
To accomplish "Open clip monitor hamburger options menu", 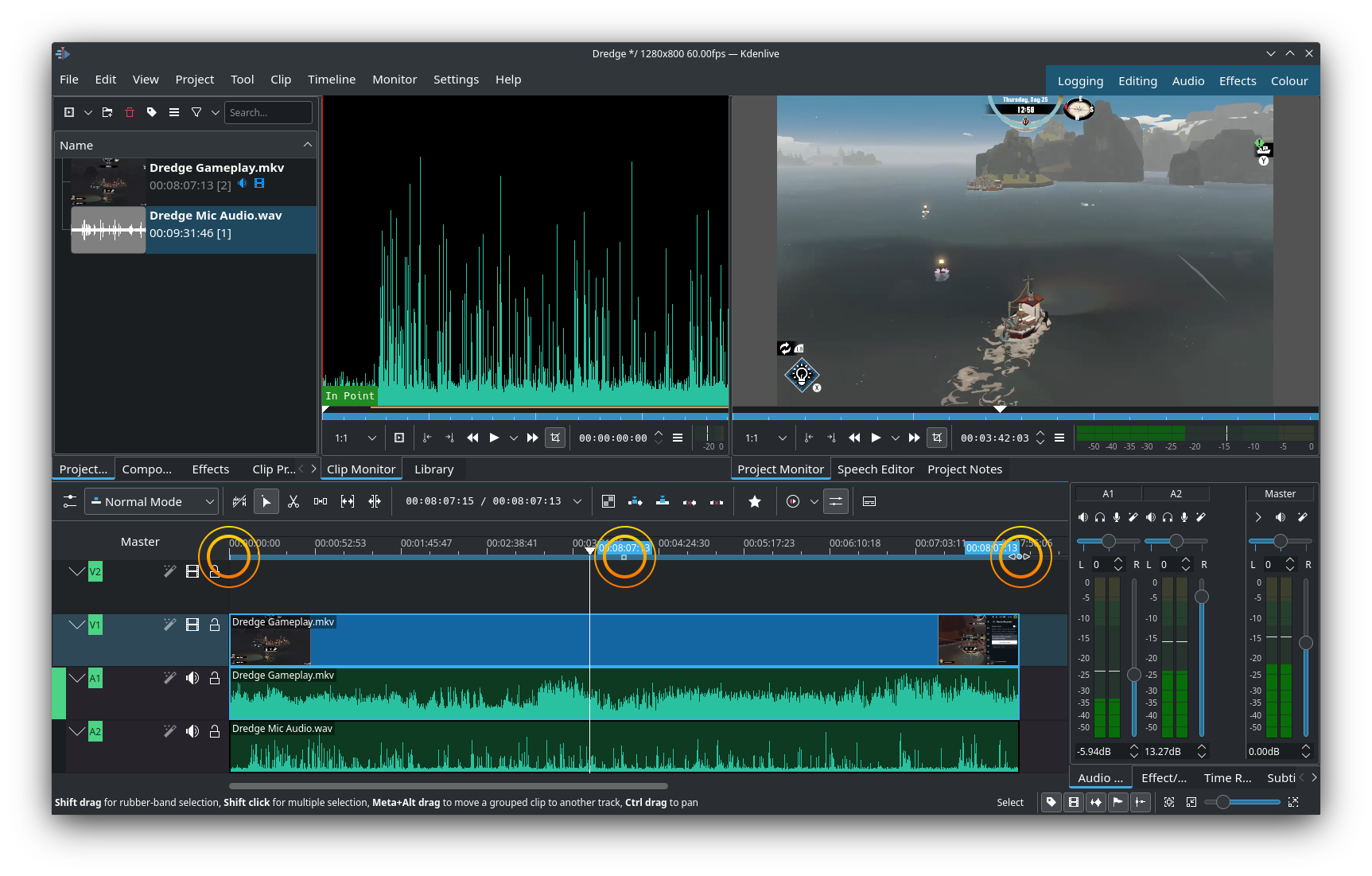I will coord(678,438).
